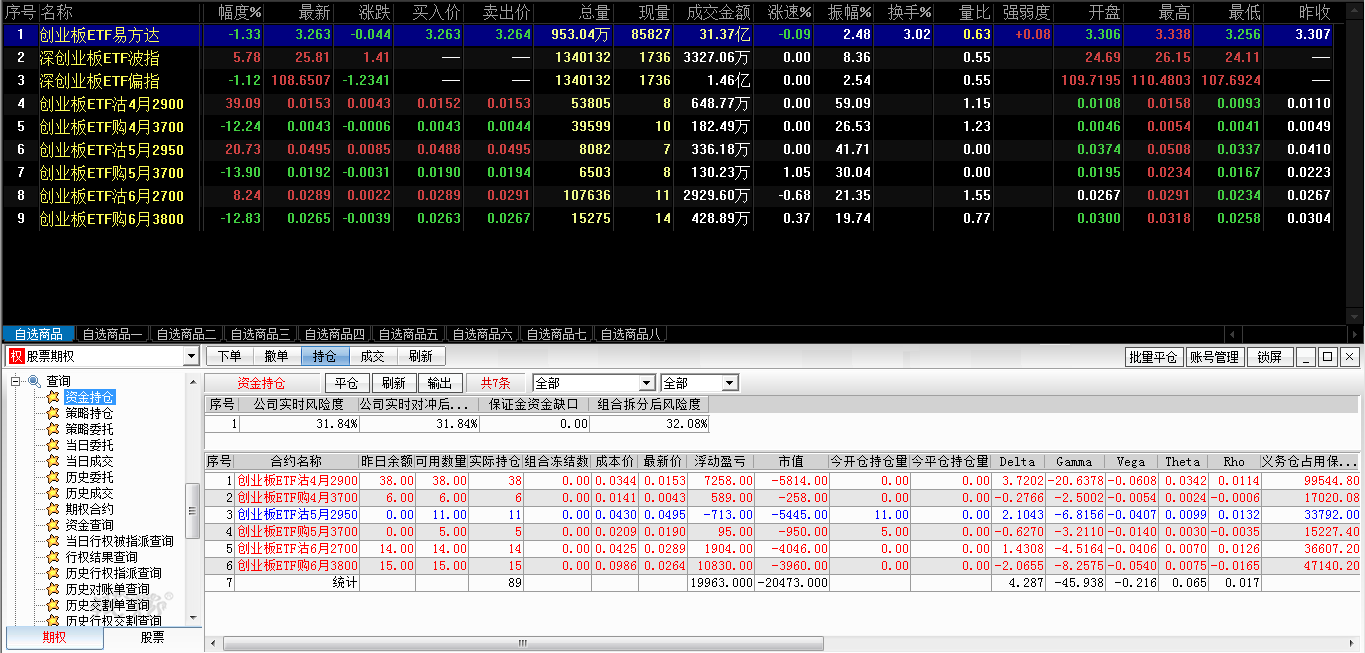Select position row 创业板ETF沽6月2700
This screenshot has width=1365, height=653.
tap(782, 548)
